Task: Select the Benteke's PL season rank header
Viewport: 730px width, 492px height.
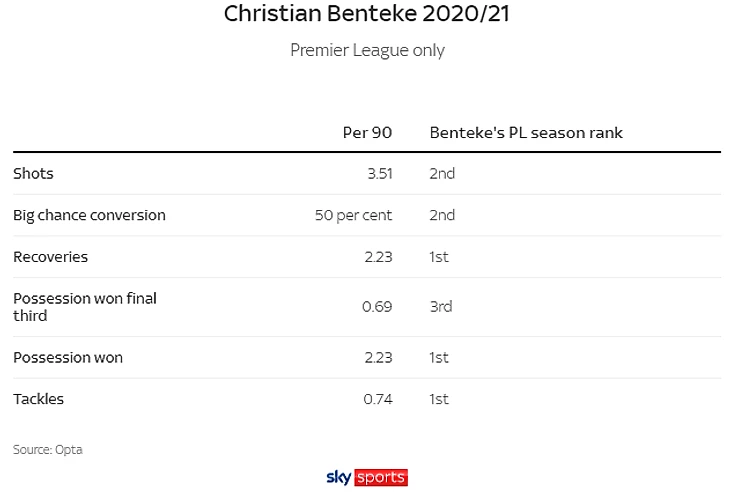Action: 526,133
